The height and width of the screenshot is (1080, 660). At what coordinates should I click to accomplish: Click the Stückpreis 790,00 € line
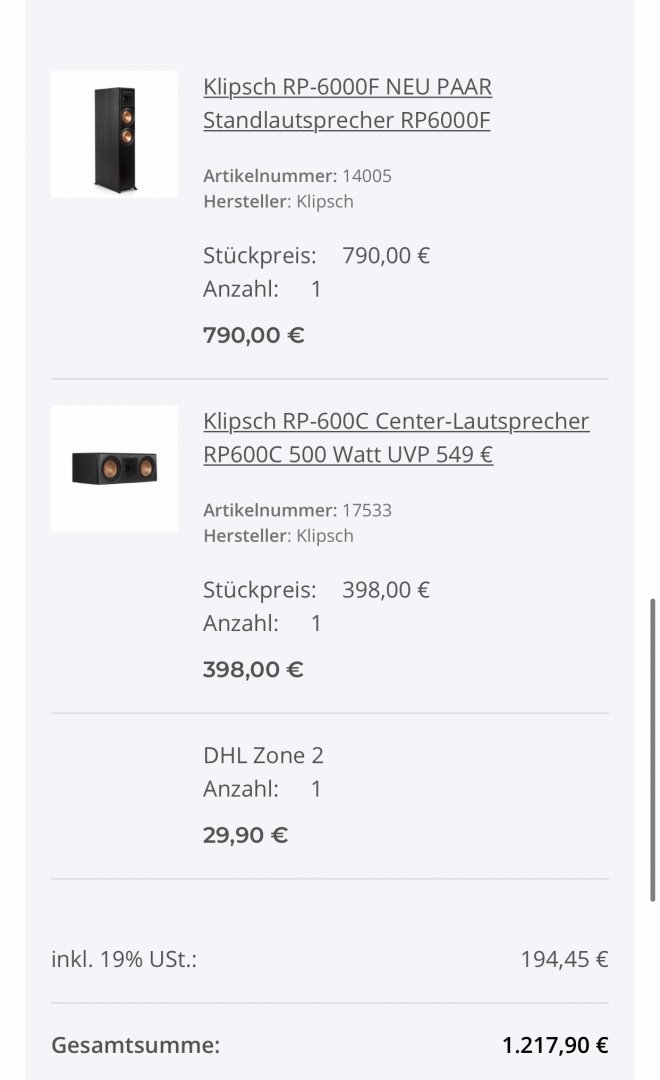(x=316, y=256)
